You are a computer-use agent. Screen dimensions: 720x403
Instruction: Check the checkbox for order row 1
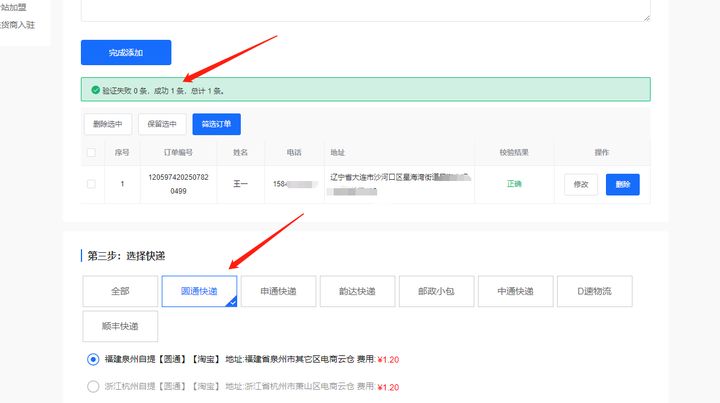coord(91,184)
